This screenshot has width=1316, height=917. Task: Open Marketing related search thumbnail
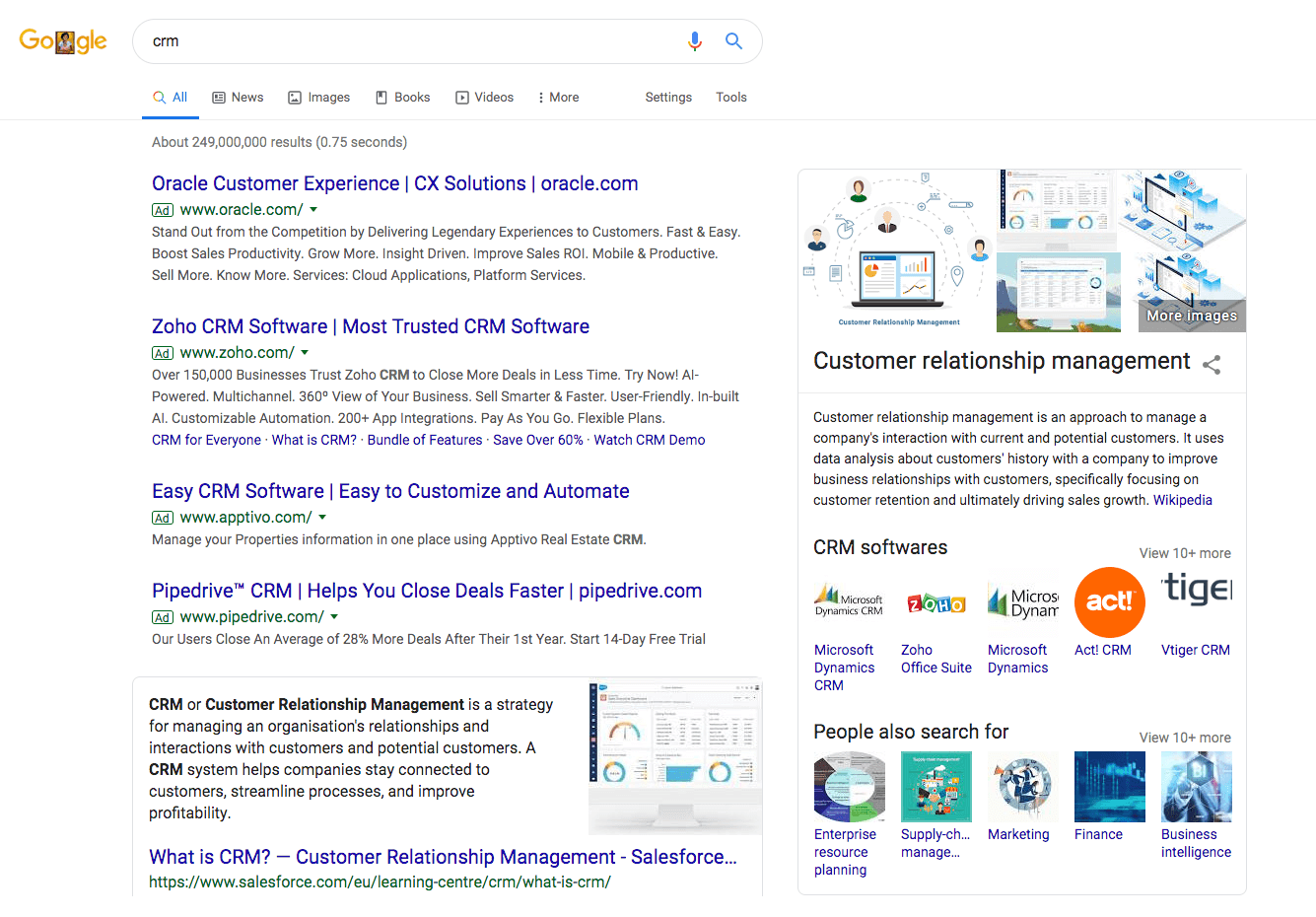(1022, 786)
